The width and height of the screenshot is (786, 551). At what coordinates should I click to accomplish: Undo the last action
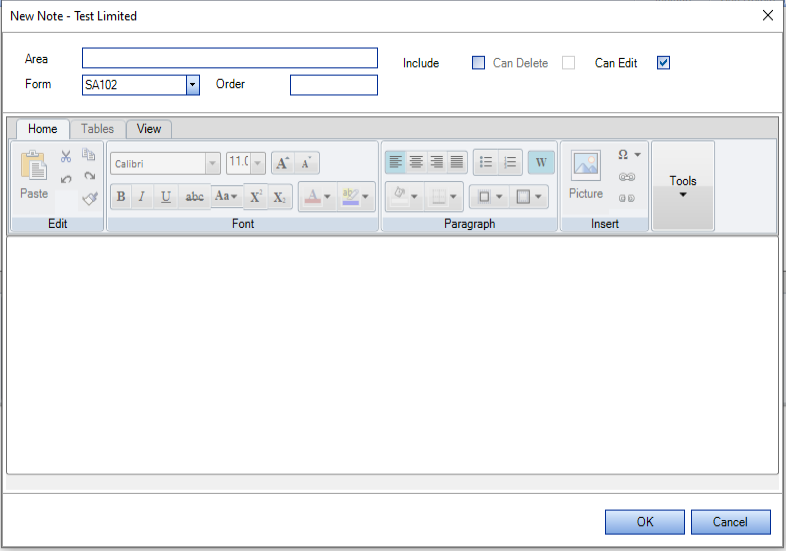click(66, 179)
